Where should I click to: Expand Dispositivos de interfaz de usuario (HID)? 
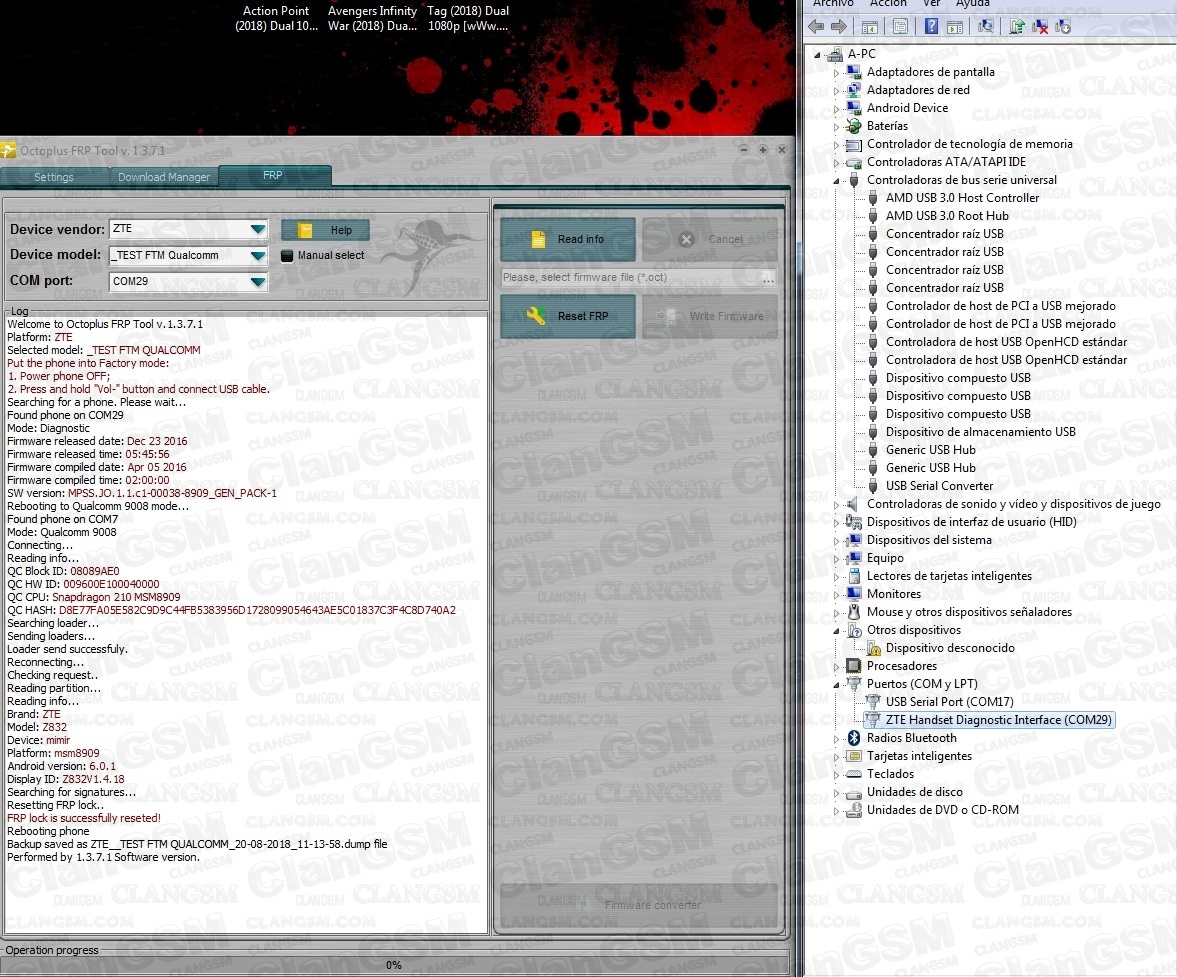point(836,523)
